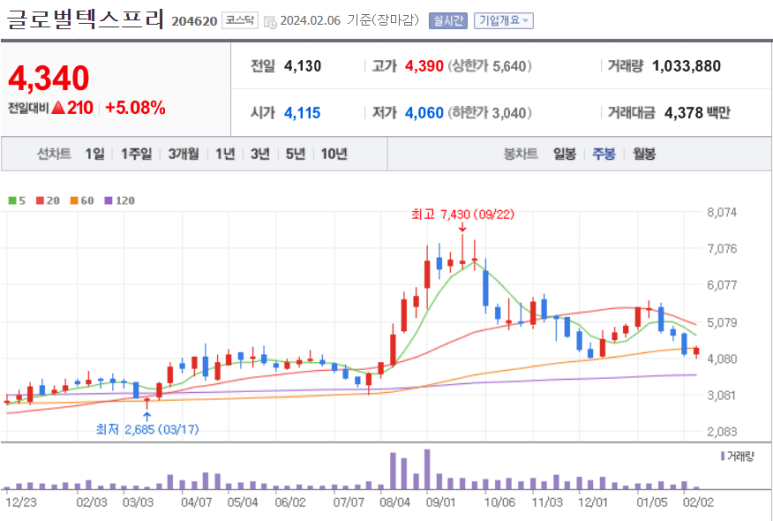The width and height of the screenshot is (773, 521).
Task: Select the 3개월 line chart period
Action: pyautogui.click(x=183, y=154)
